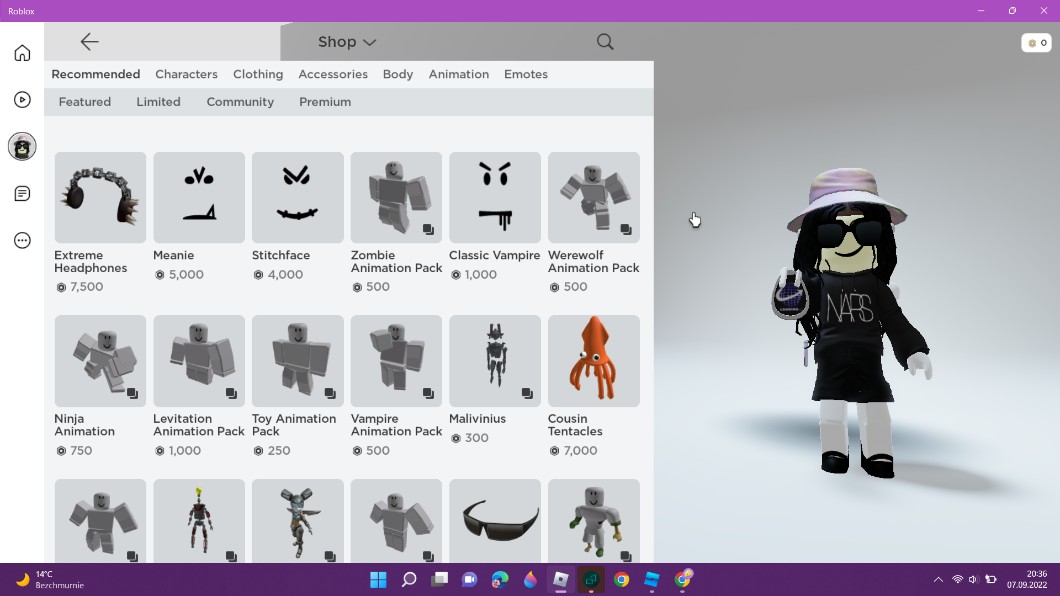Click the Discover play icon in sidebar

click(22, 100)
